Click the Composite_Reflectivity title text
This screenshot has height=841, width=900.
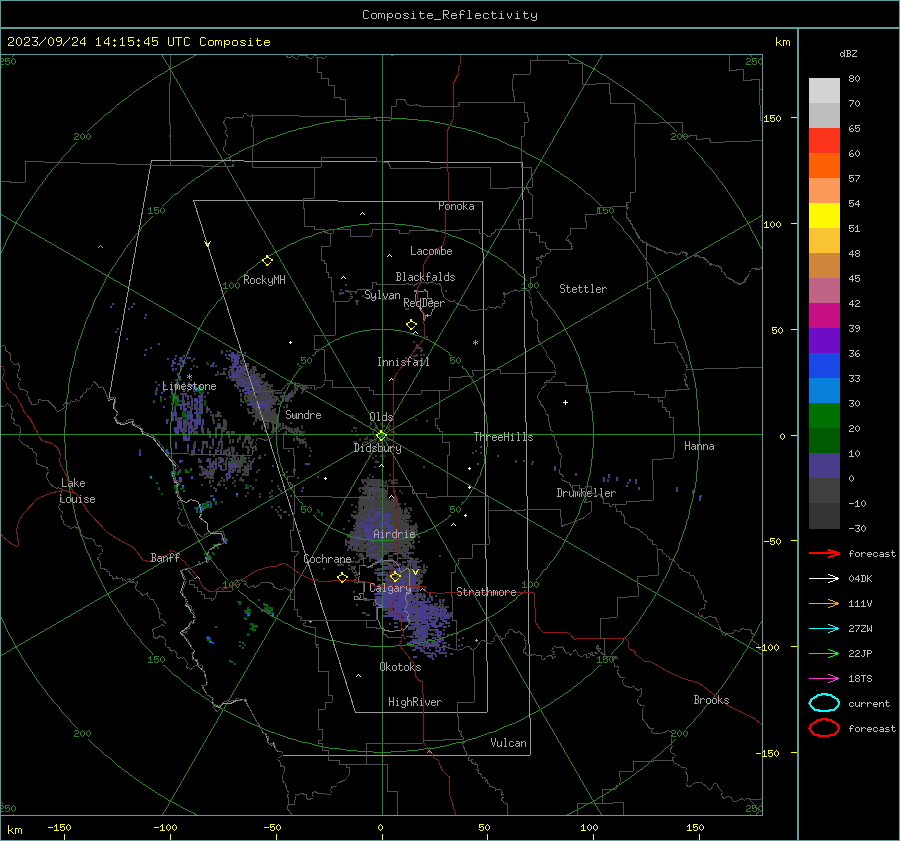pos(449,15)
